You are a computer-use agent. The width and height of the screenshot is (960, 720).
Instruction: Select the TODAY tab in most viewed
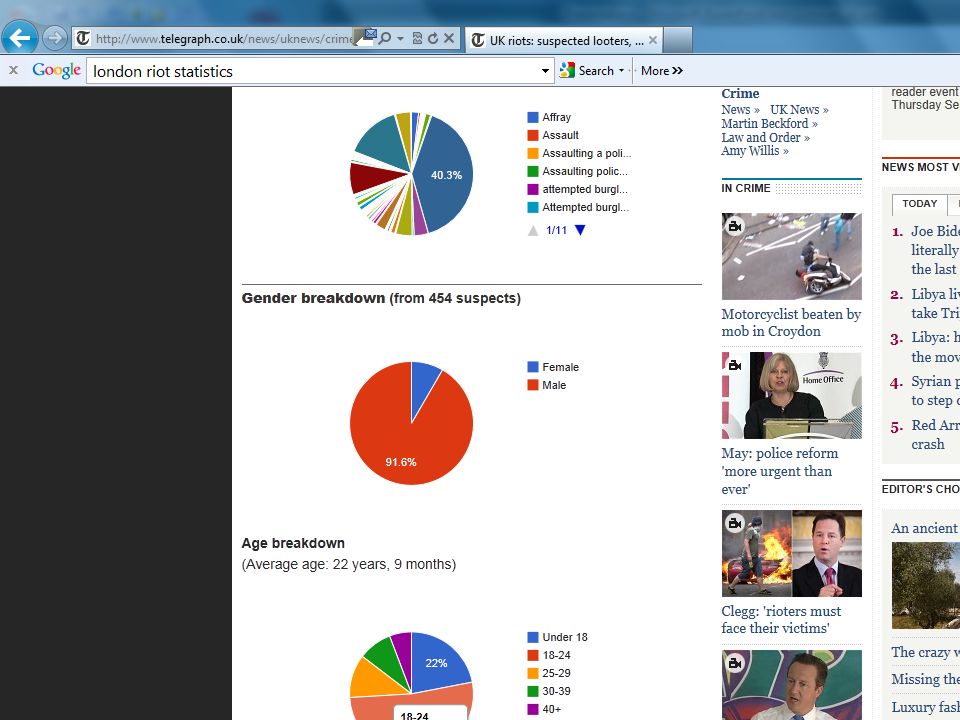(920, 204)
